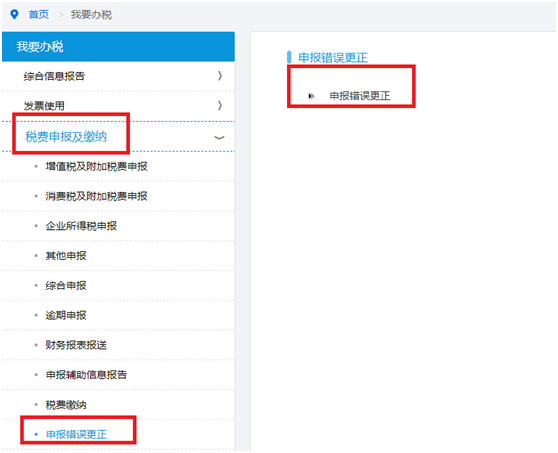558x453 pixels.
Task: Select the 税费申报及缴纳 menu heading
Action: [x=66, y=137]
